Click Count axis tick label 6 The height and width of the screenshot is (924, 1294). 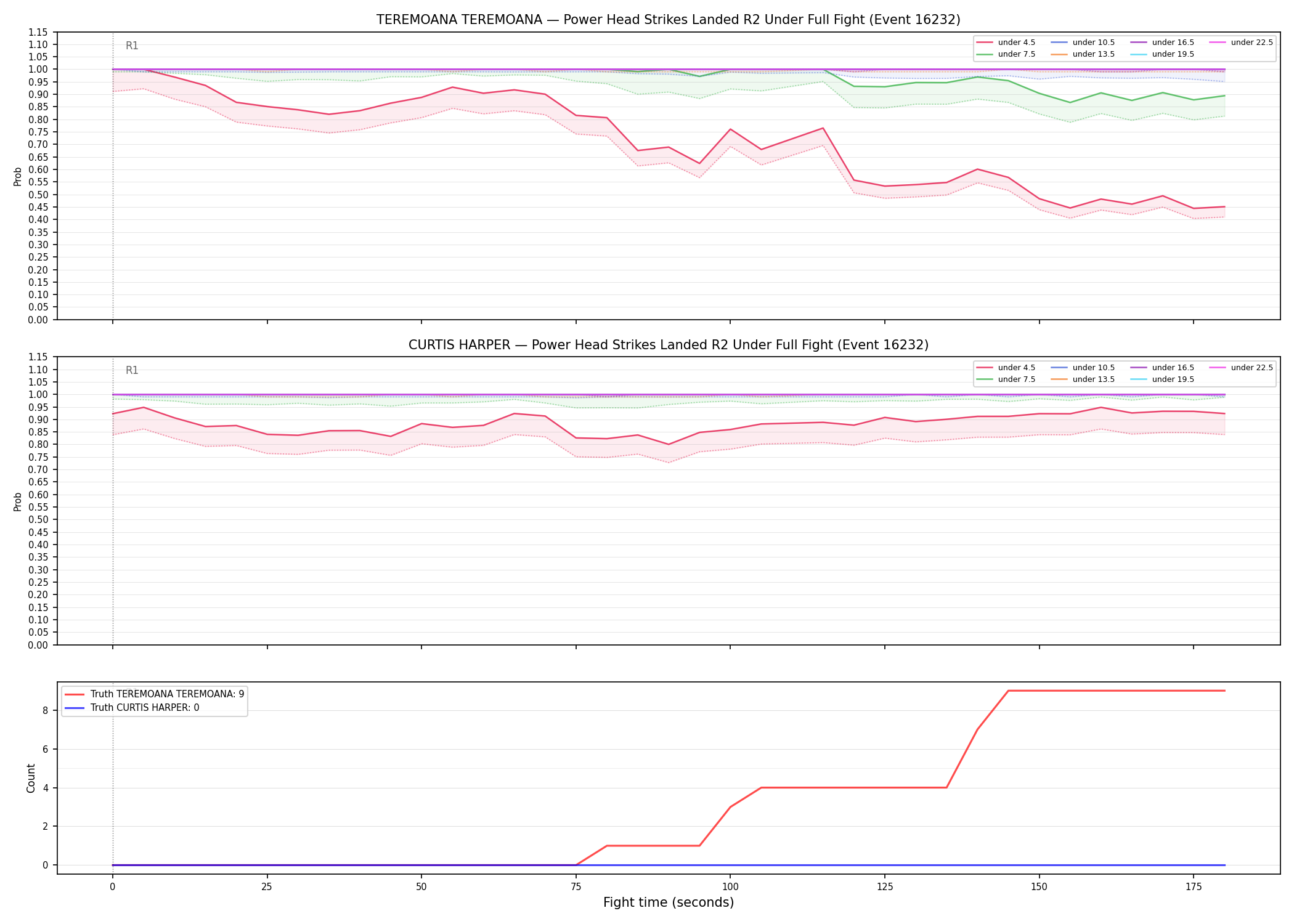pos(46,749)
